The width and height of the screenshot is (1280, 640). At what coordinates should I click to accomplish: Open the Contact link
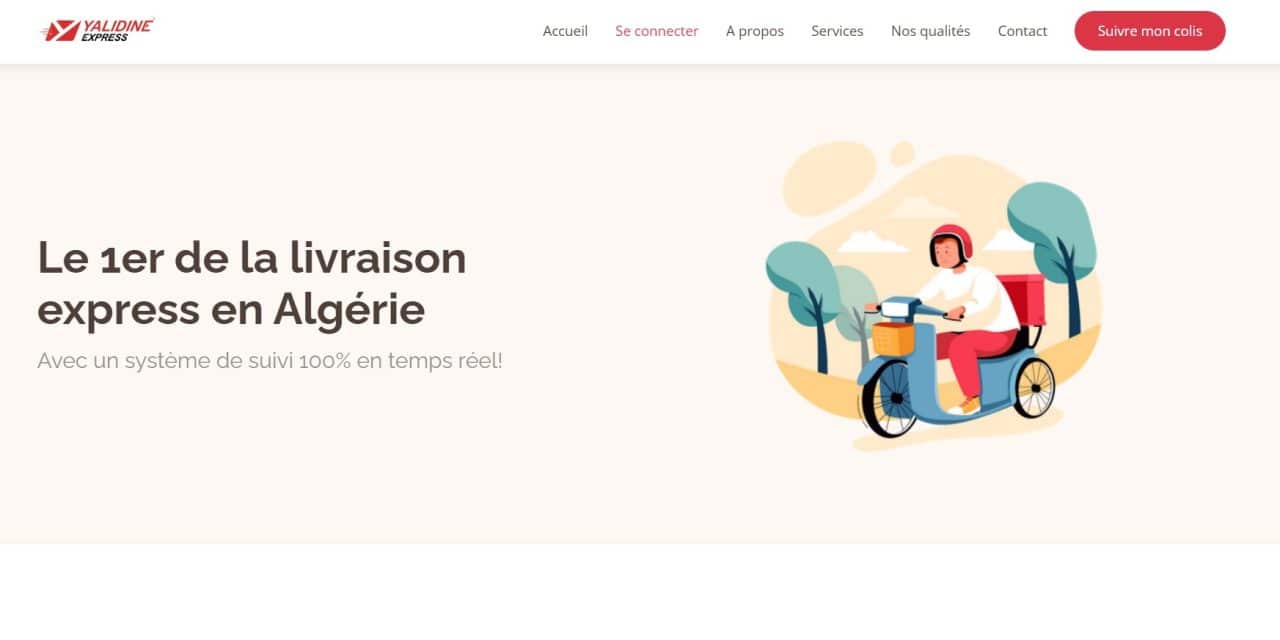pos(1022,31)
